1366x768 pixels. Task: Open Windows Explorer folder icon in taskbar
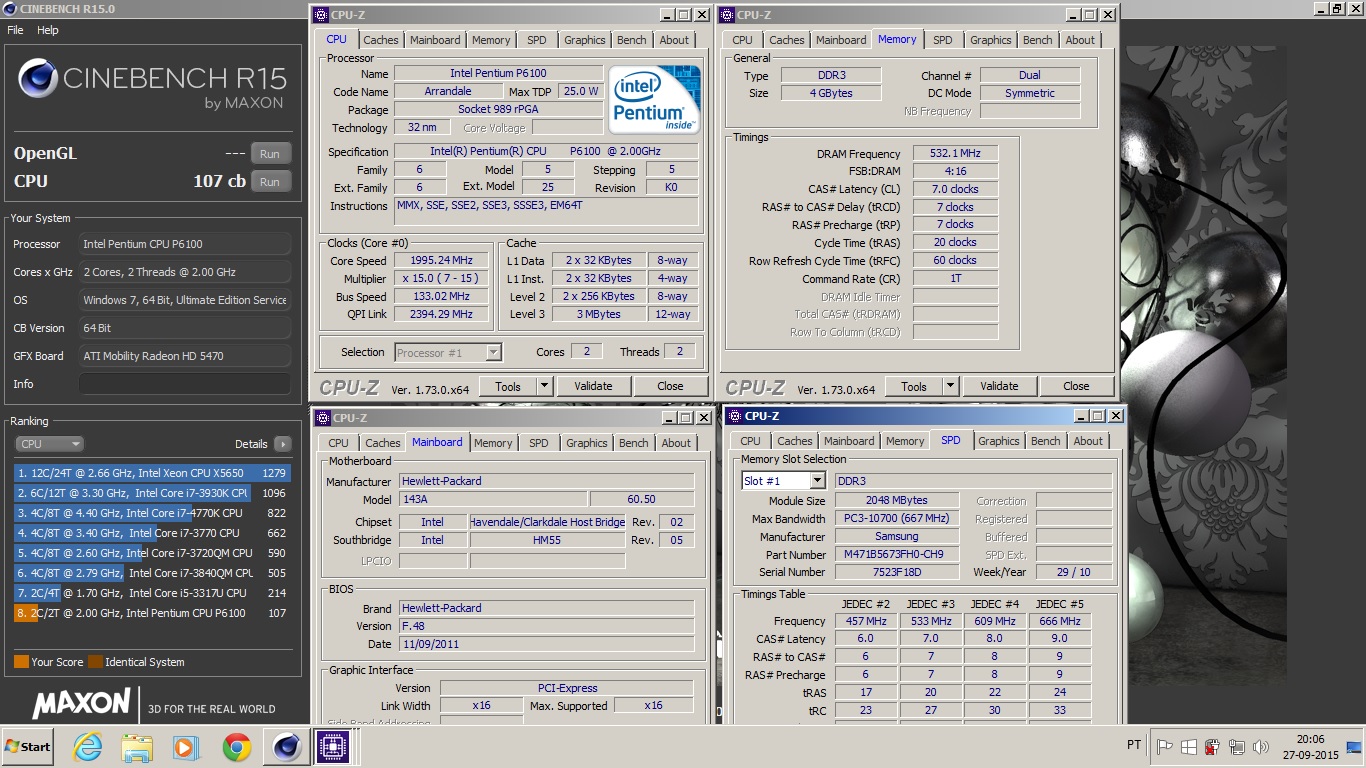pos(137,747)
